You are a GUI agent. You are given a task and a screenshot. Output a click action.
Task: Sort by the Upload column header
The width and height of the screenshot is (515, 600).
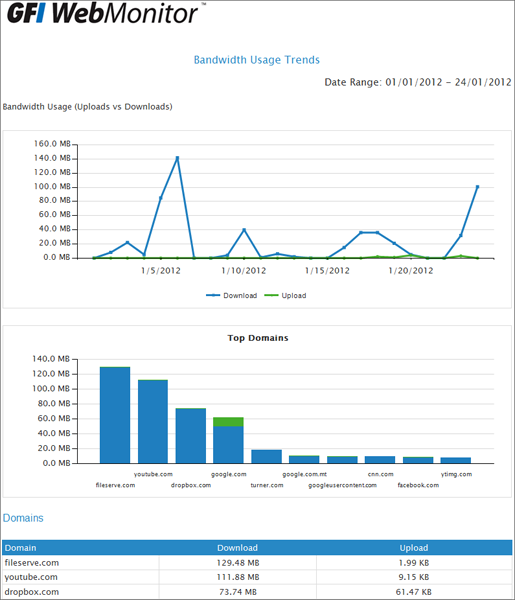pos(414,548)
